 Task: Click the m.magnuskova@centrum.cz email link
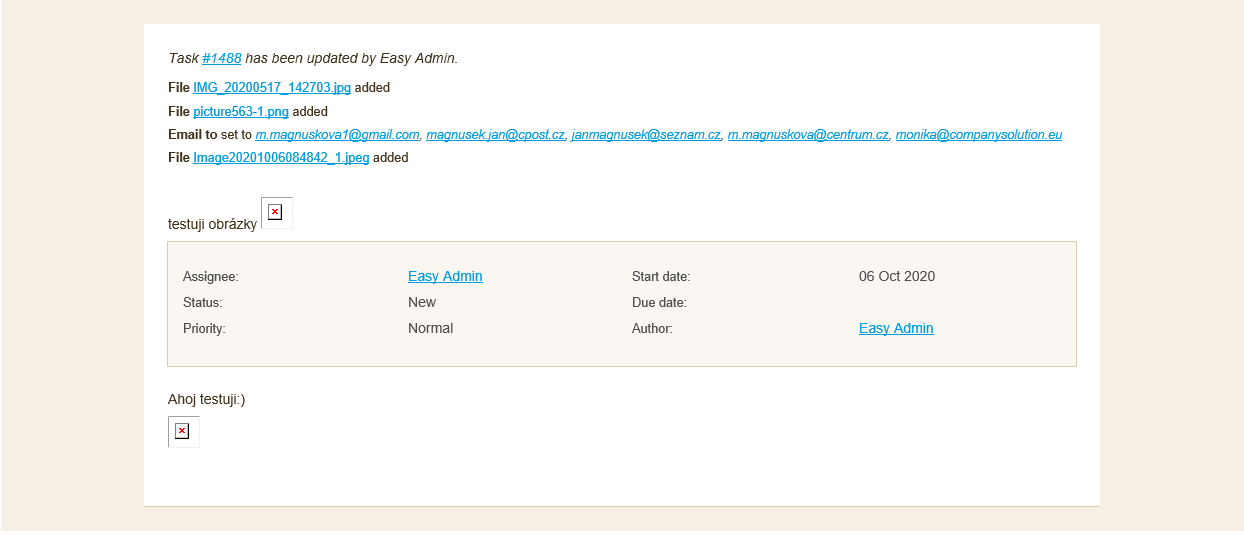(x=808, y=135)
